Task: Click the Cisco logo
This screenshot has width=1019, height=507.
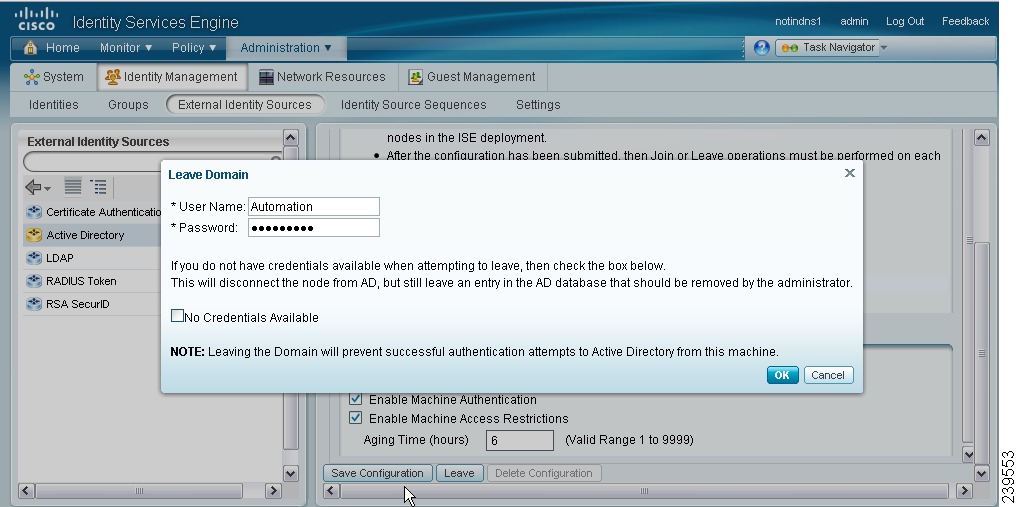Action: [x=36, y=19]
